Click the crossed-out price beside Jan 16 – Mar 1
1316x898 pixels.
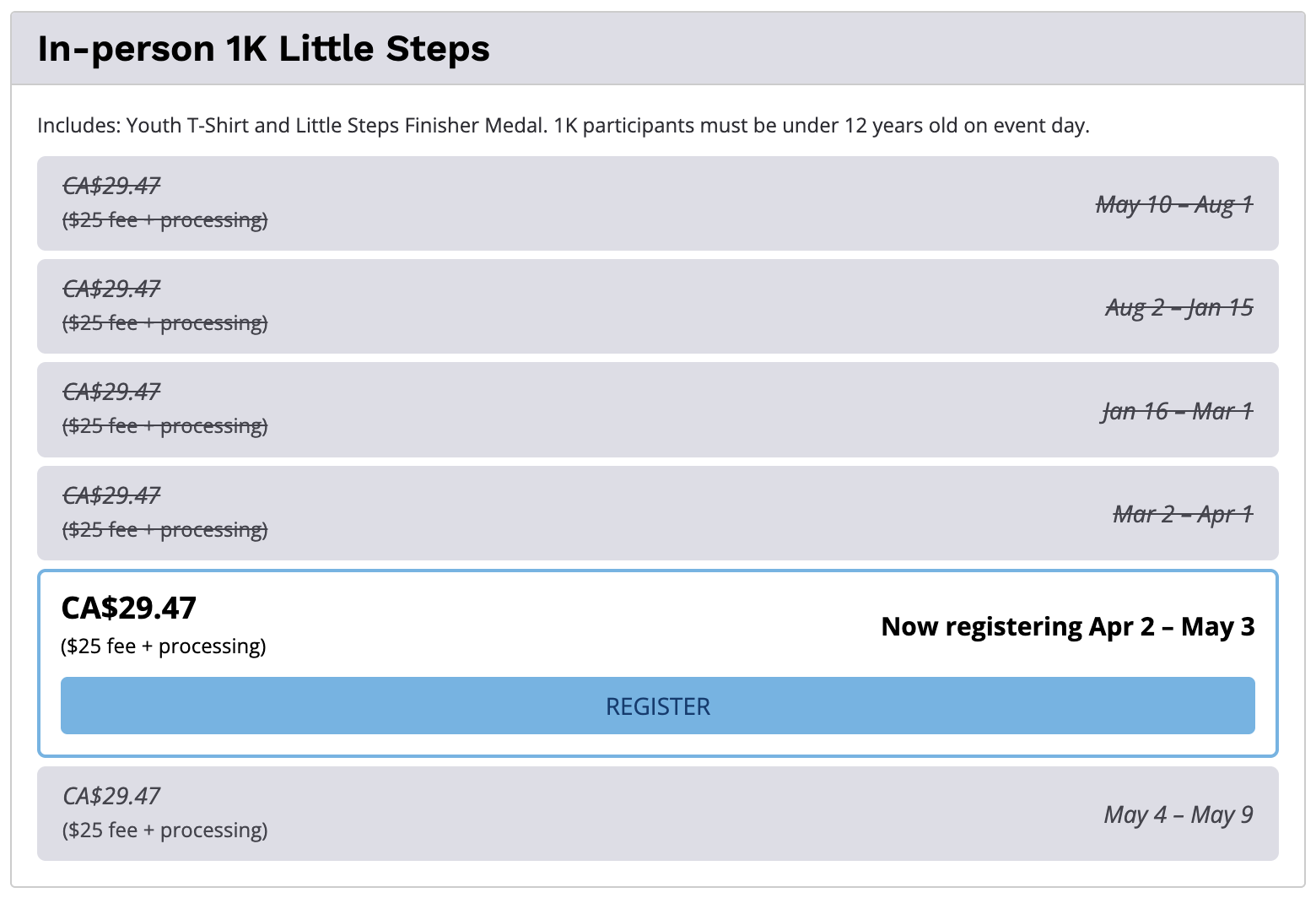[111, 392]
